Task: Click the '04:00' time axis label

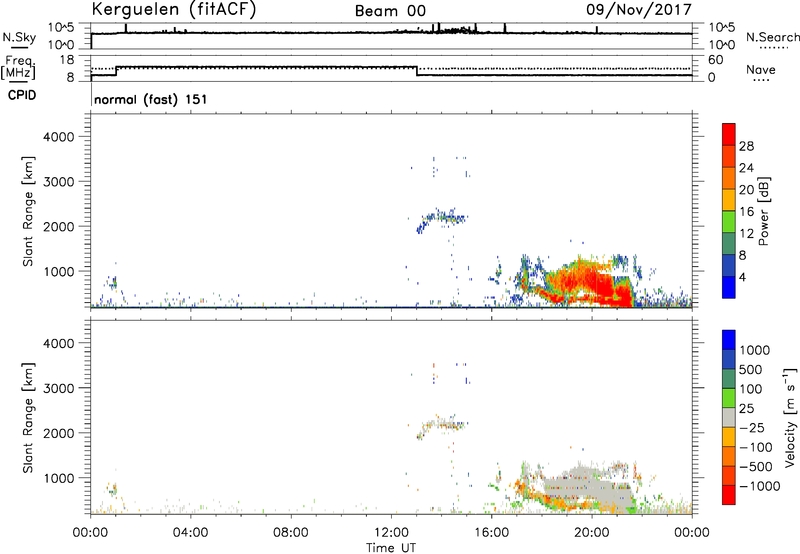Action: (x=190, y=533)
